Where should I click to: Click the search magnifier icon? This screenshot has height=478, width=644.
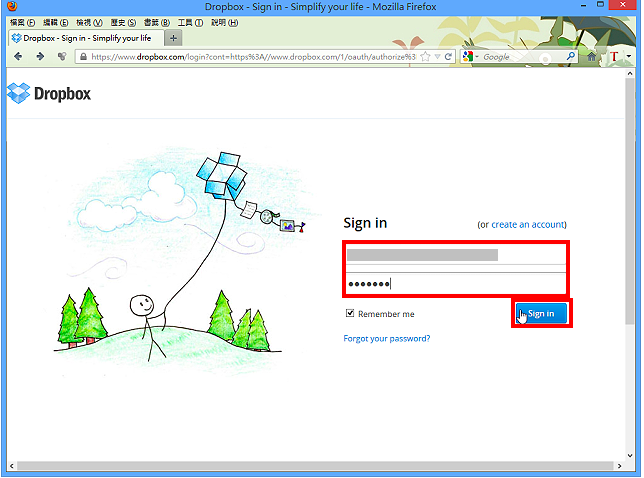570,56
